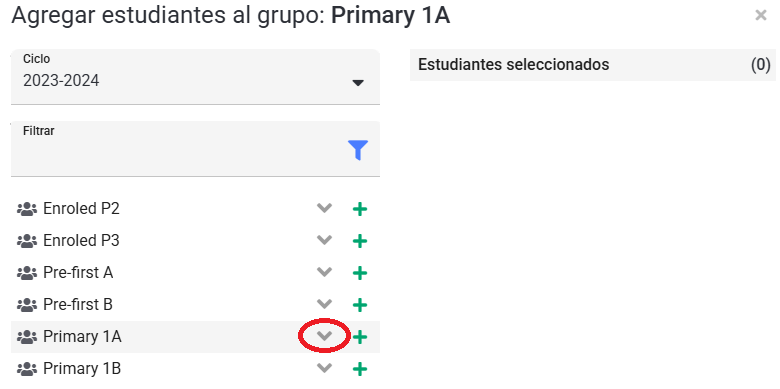Viewport: 780px width, 389px height.
Task: Expand the circled Primary 1A chevron
Action: click(324, 336)
